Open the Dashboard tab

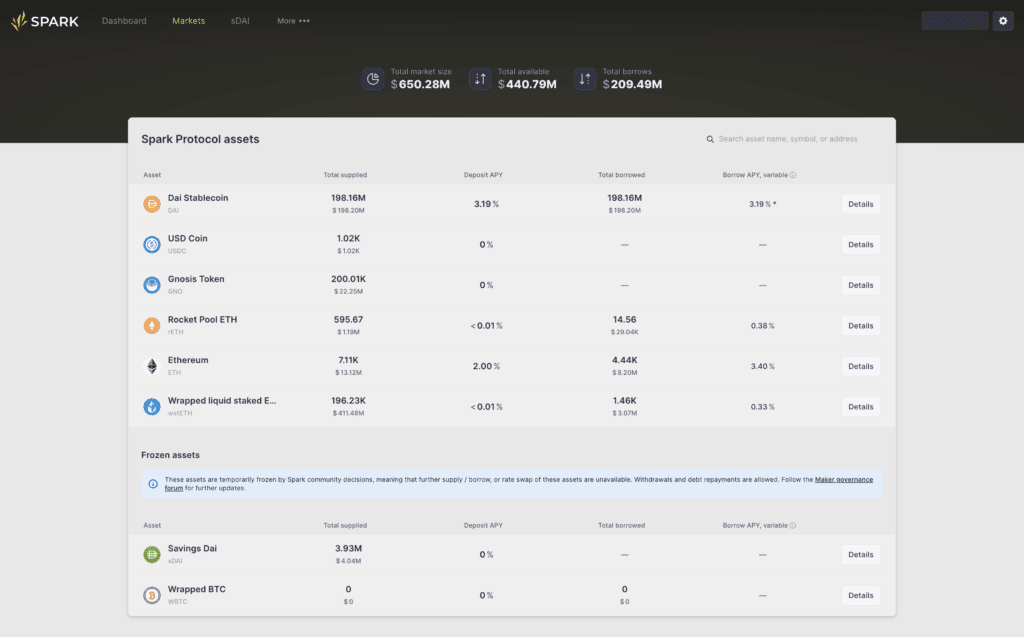tap(124, 21)
